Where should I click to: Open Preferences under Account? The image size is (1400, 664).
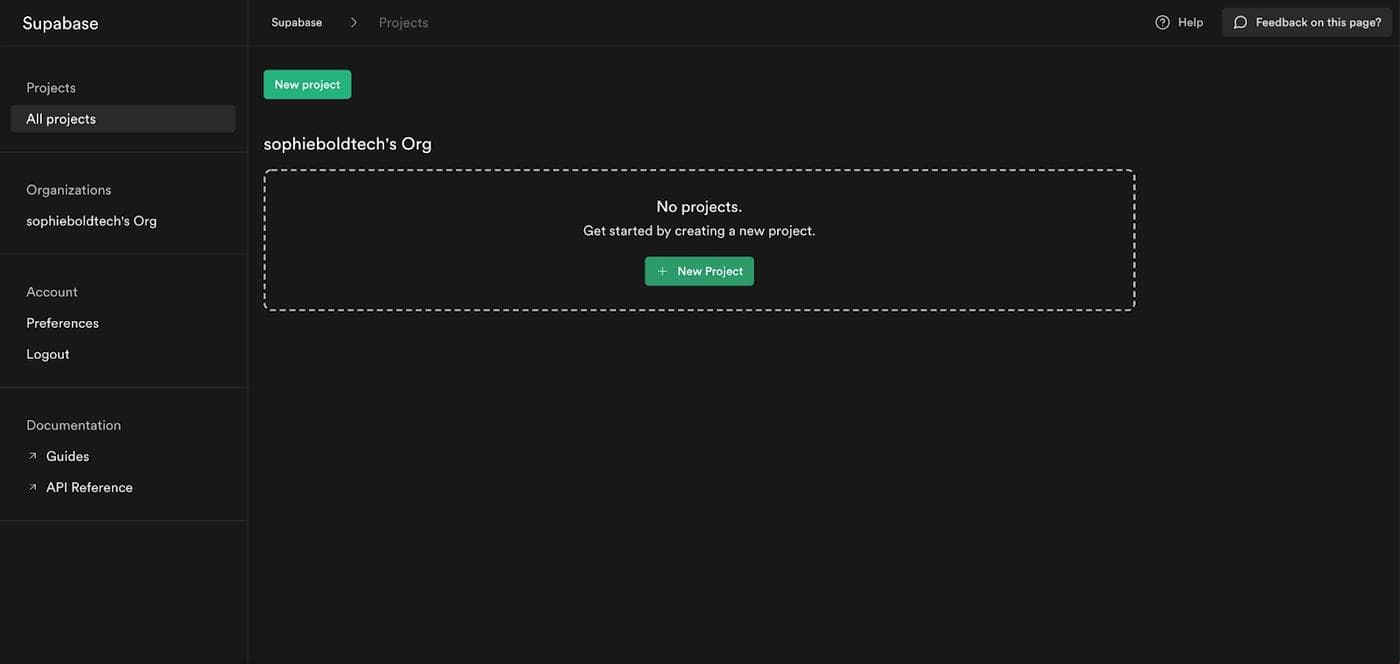pos(62,323)
